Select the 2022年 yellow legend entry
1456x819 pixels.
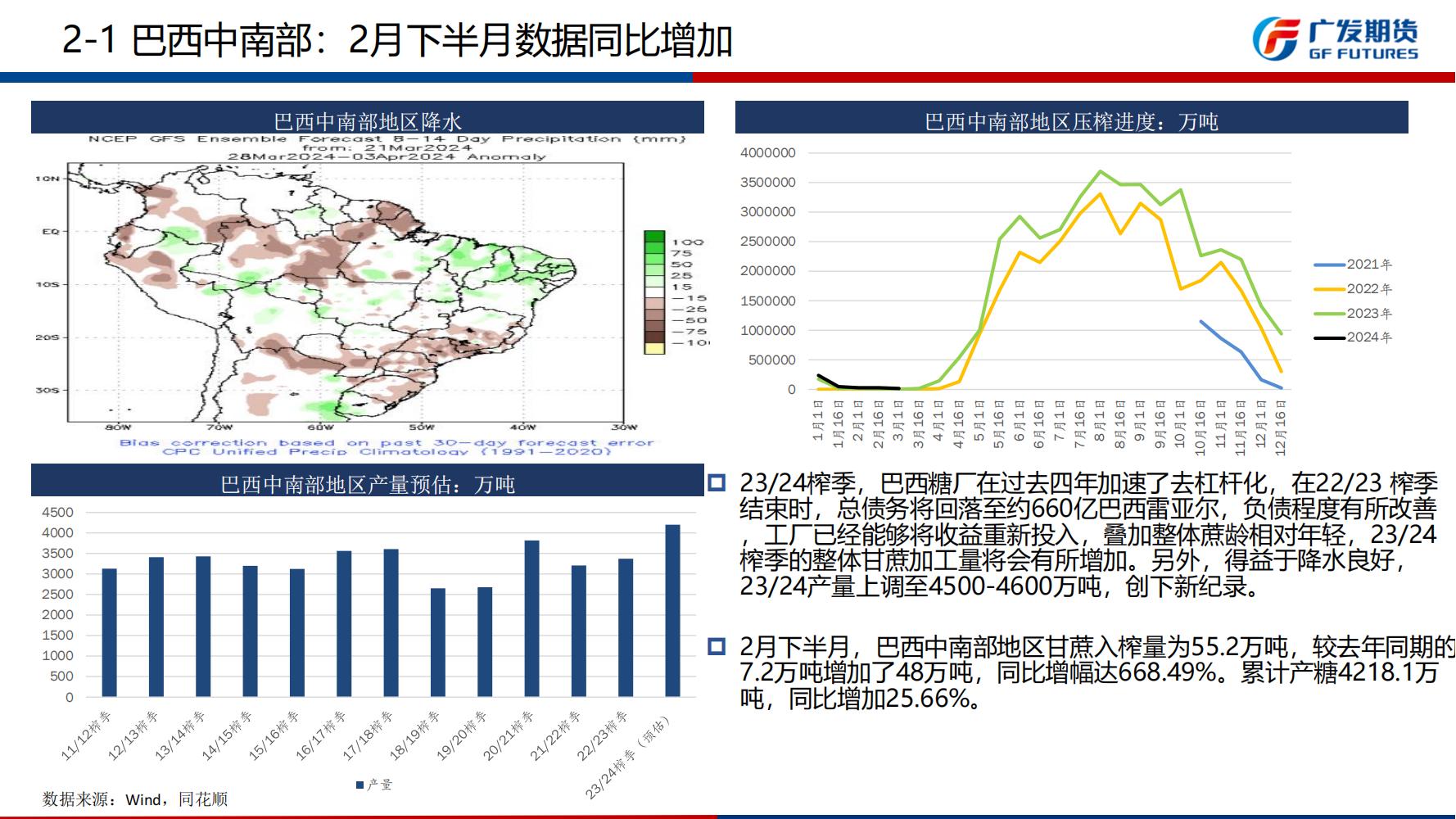1352,289
